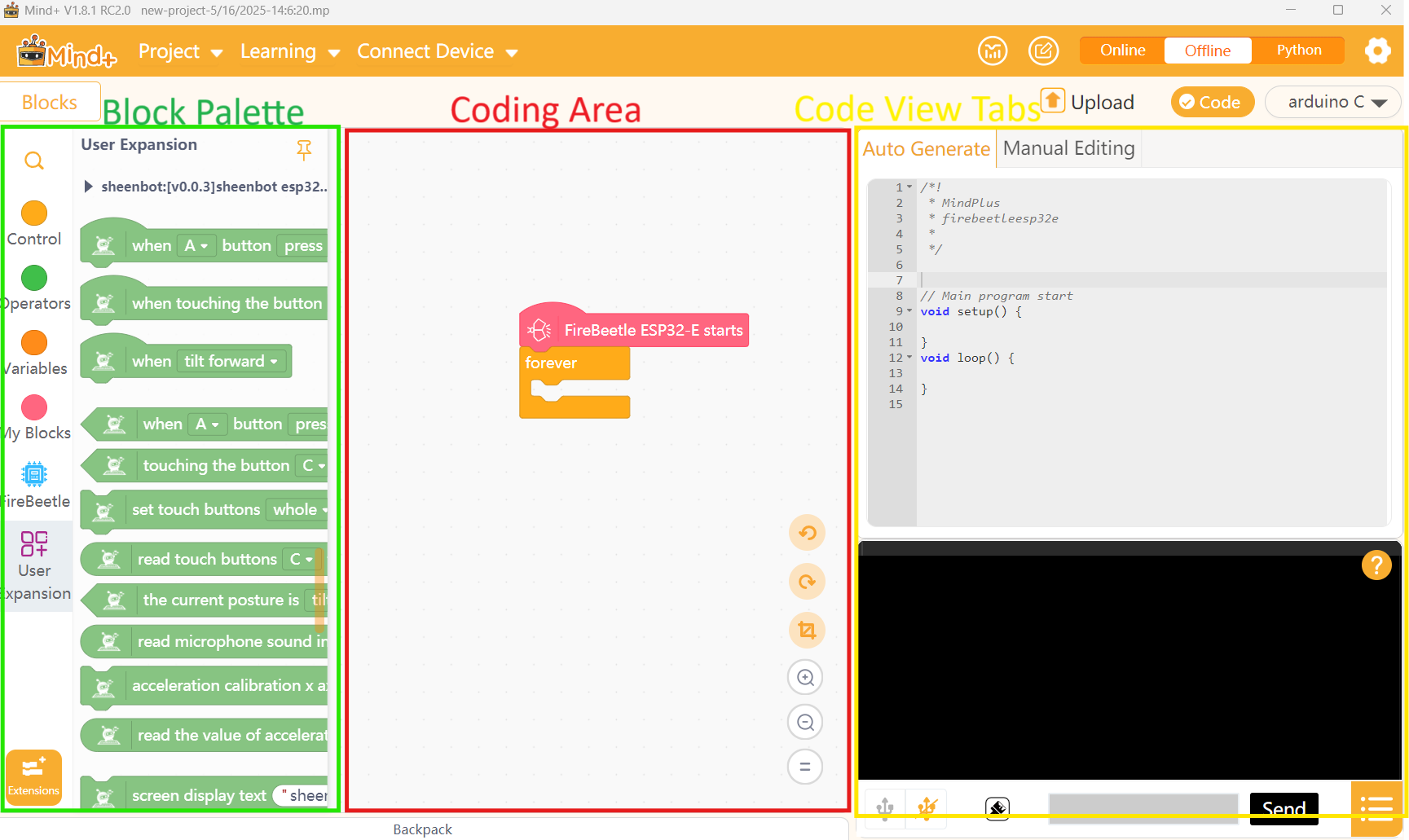Screen dimensions: 1409x840
Task: Switch to Online mode
Action: [x=1122, y=51]
